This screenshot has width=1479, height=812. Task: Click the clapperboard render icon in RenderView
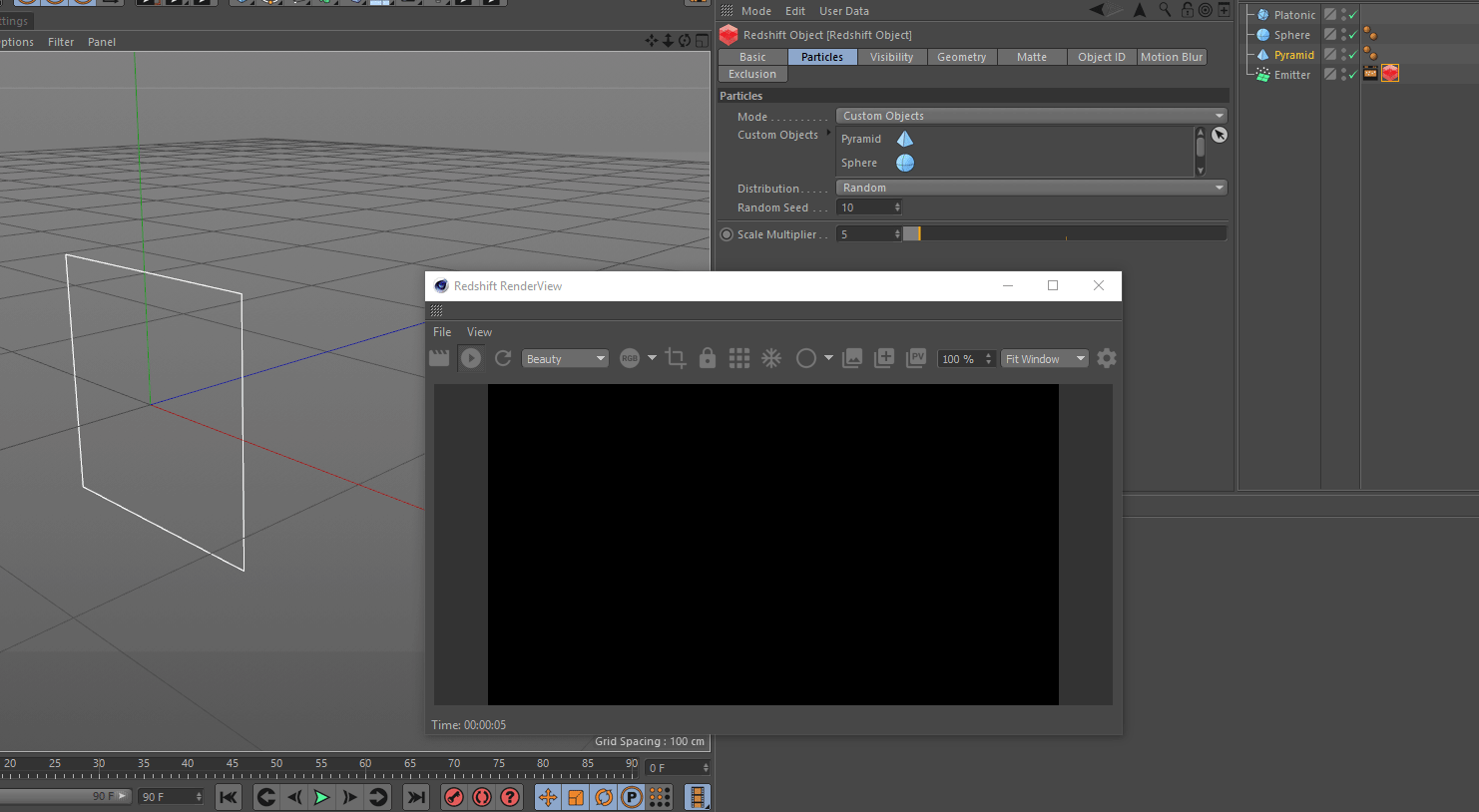tap(439, 358)
